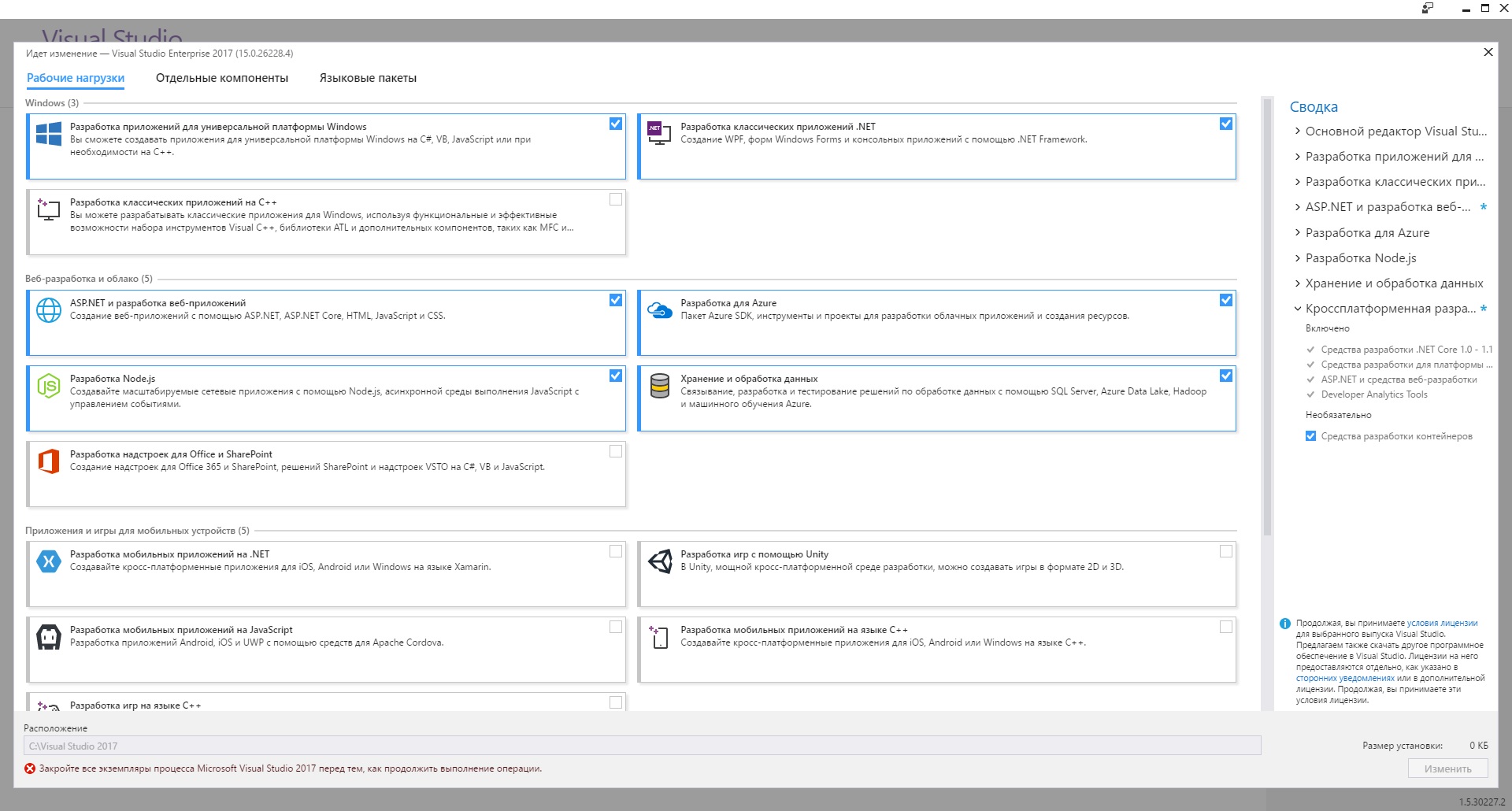The height and width of the screenshot is (811, 1512).
Task: Uncheck data storage and processing workload
Action: [1226, 376]
